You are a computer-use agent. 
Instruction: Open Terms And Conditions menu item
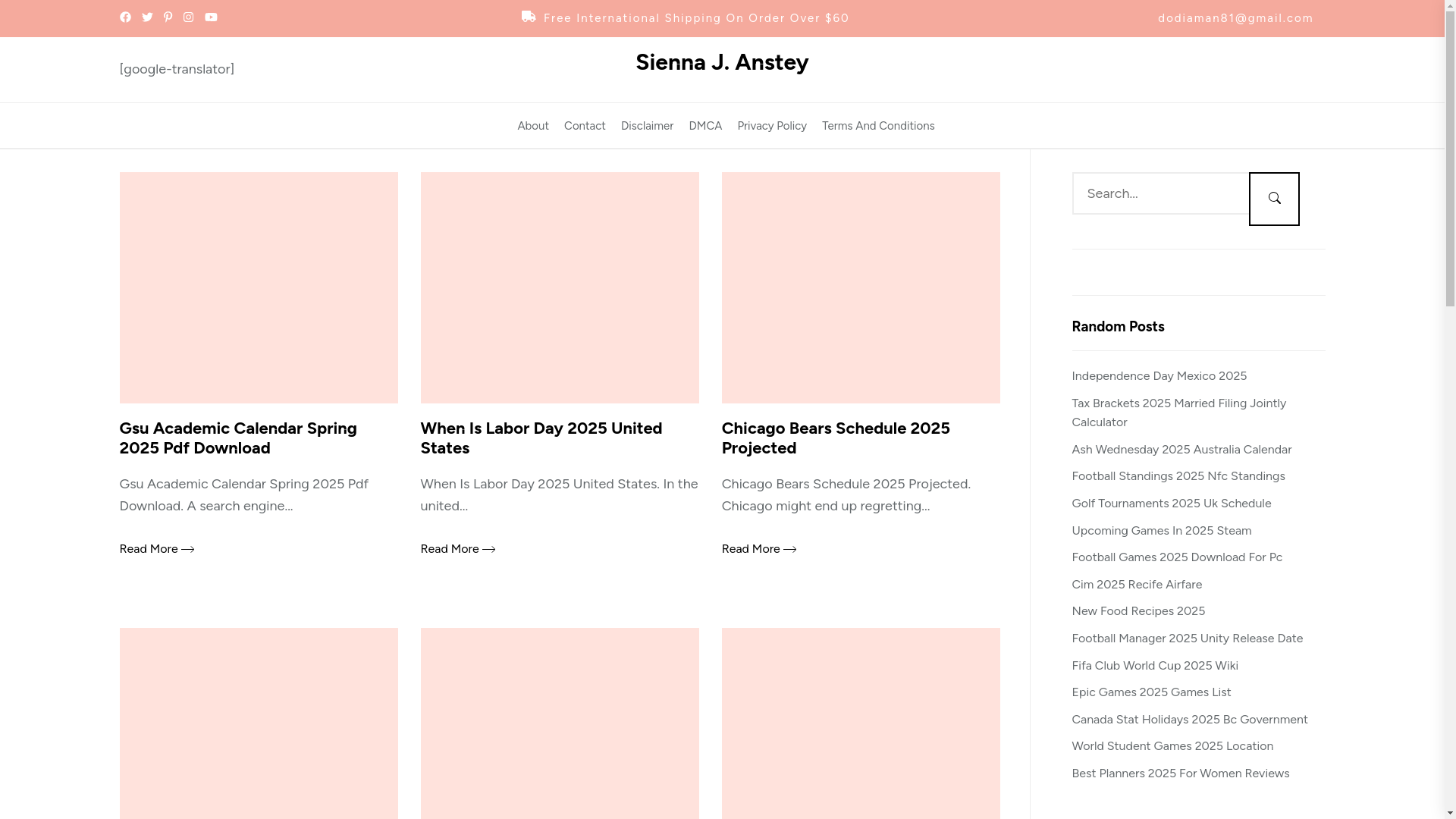point(878,126)
